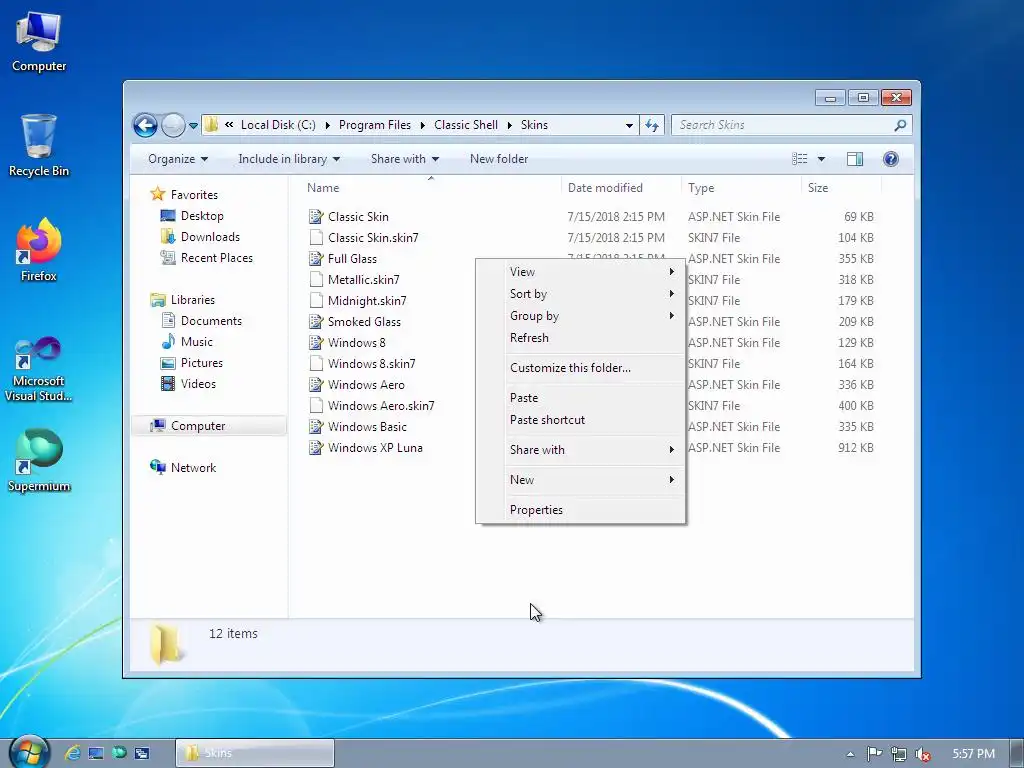Open the Pictures library

coord(201,362)
